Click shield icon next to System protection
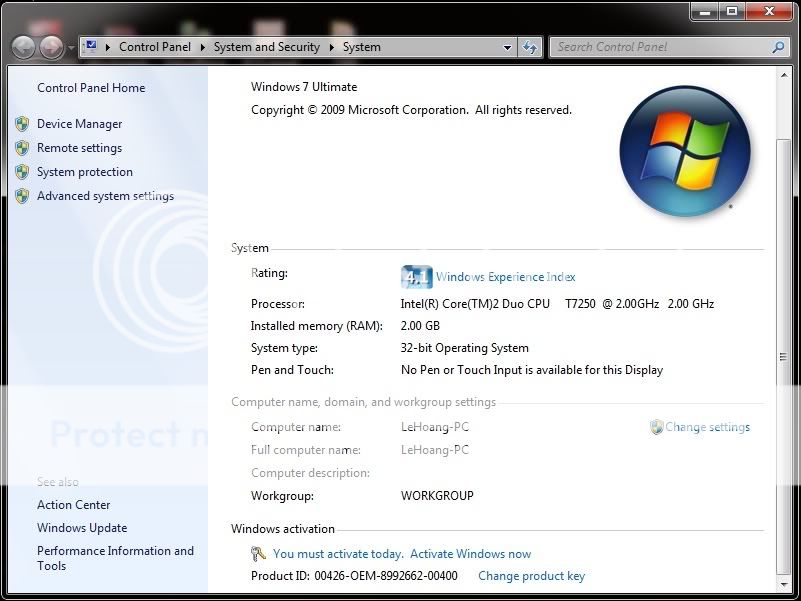Image resolution: width=801 pixels, height=601 pixels. [22, 172]
